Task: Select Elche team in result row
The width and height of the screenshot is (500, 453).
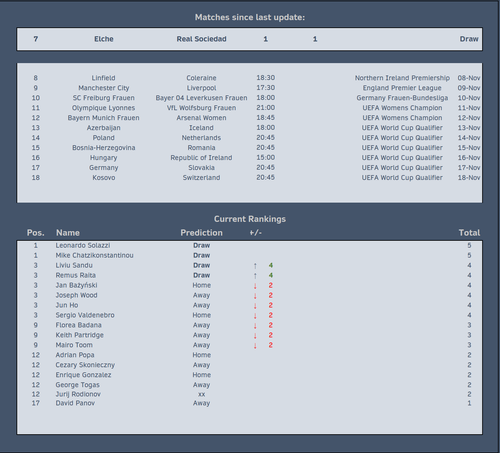Action: click(x=104, y=39)
